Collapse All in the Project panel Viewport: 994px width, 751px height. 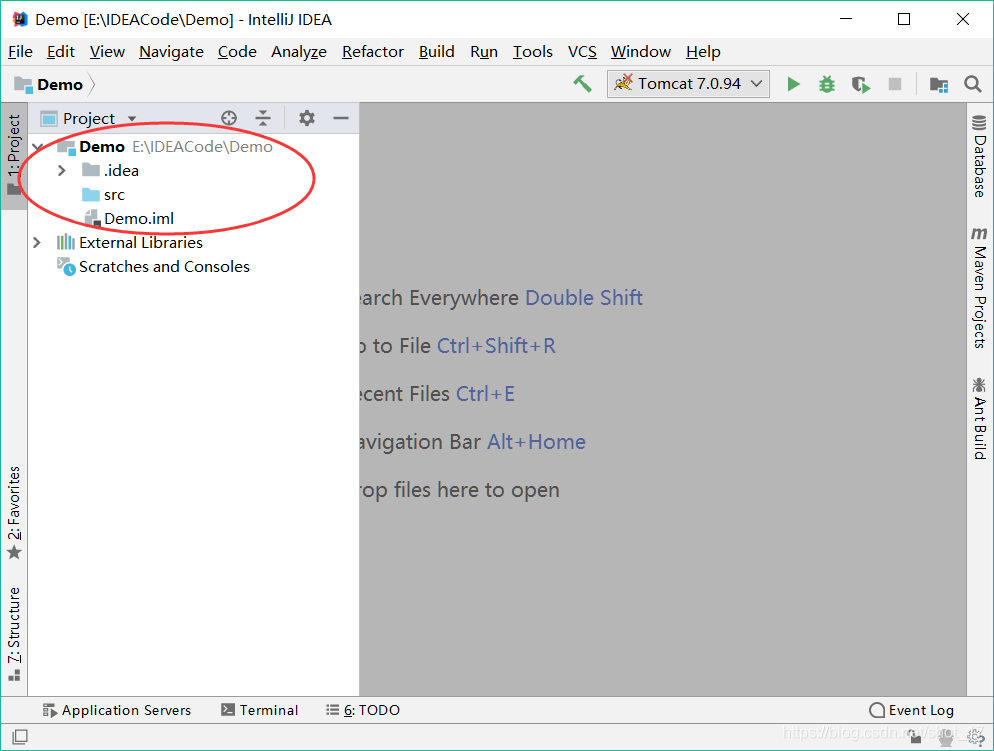tap(262, 118)
